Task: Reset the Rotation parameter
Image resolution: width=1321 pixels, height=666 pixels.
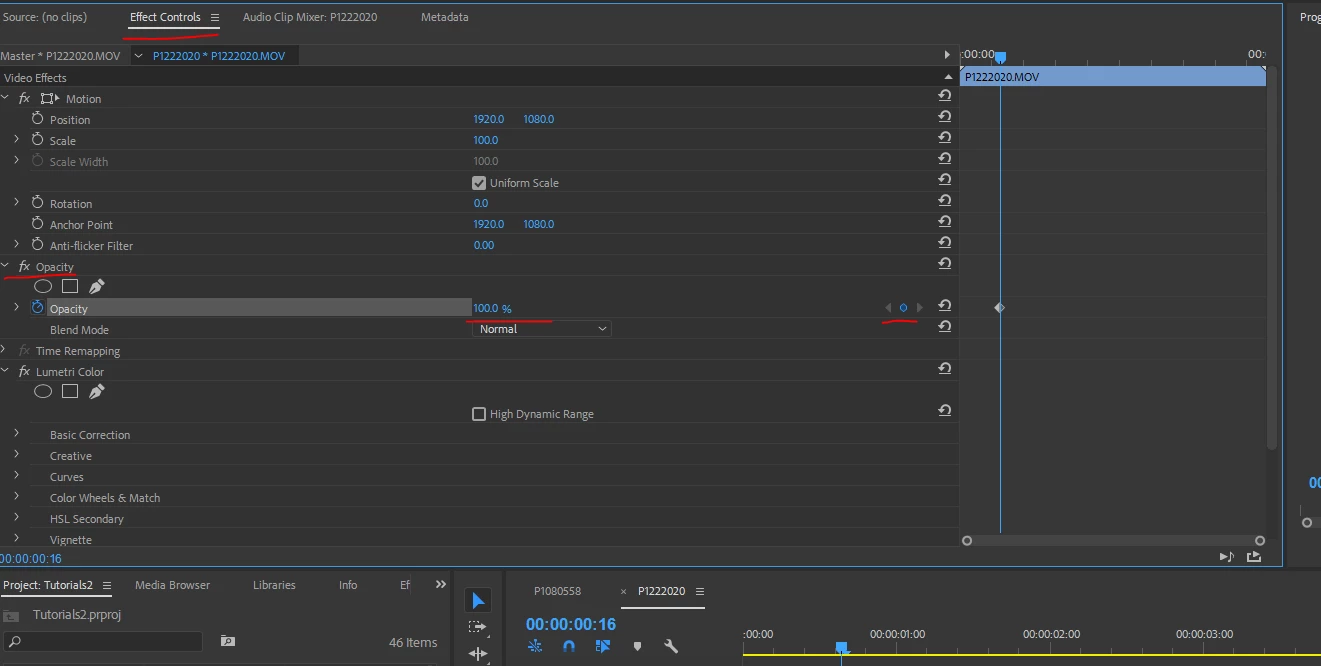Action: pos(944,201)
